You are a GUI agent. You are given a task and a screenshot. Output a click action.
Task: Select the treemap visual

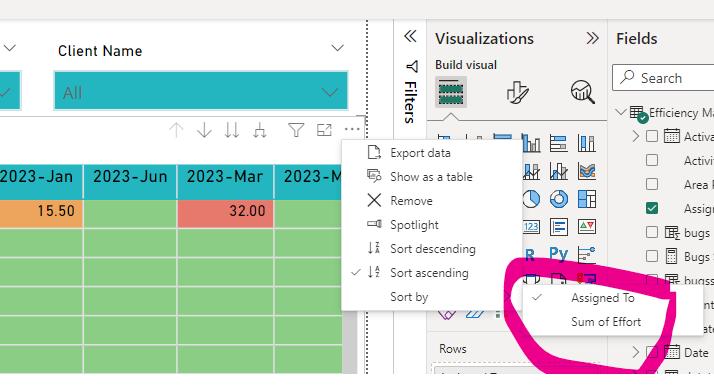point(586,199)
